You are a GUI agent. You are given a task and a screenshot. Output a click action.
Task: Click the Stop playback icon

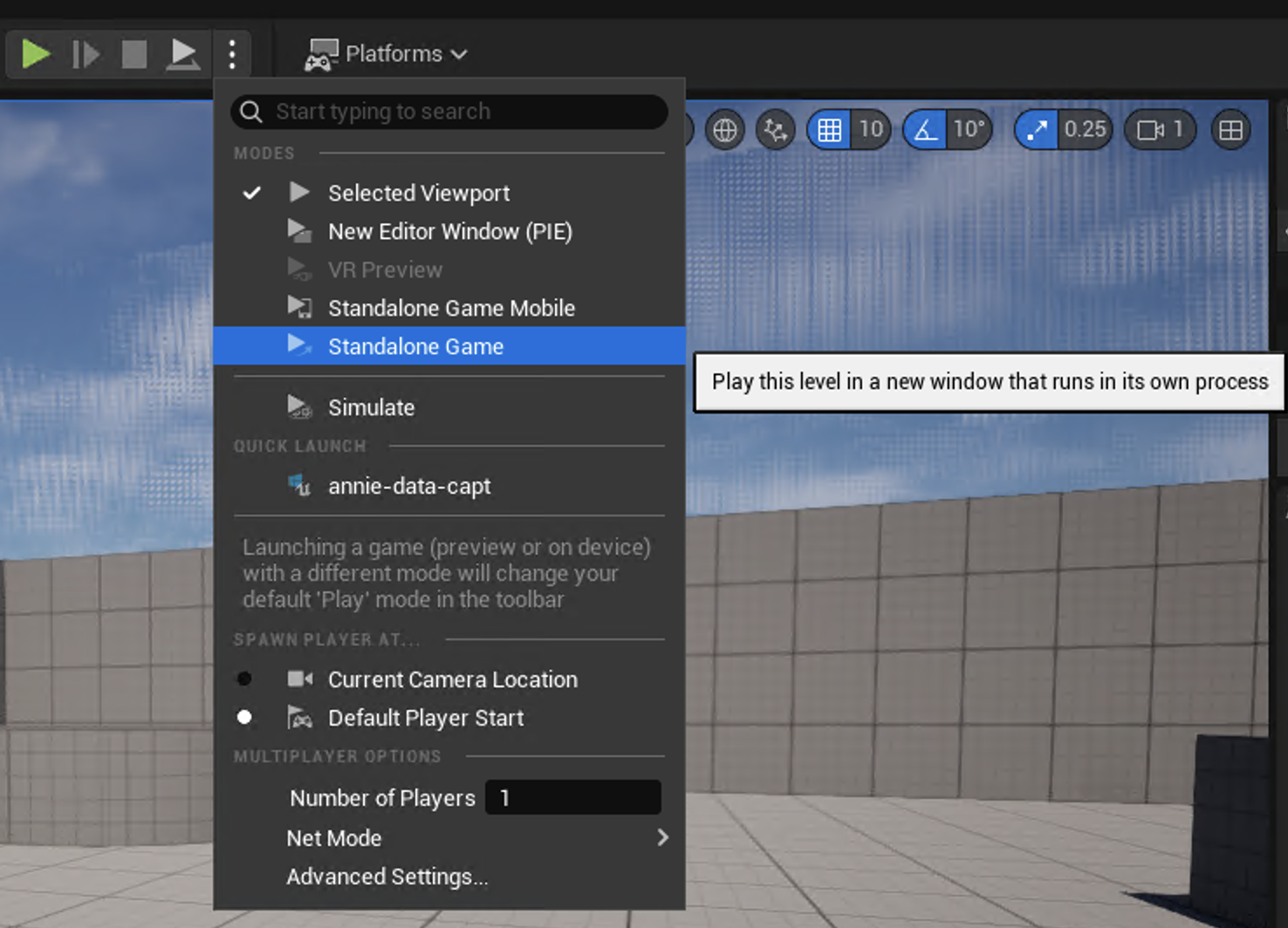pyautogui.click(x=134, y=53)
